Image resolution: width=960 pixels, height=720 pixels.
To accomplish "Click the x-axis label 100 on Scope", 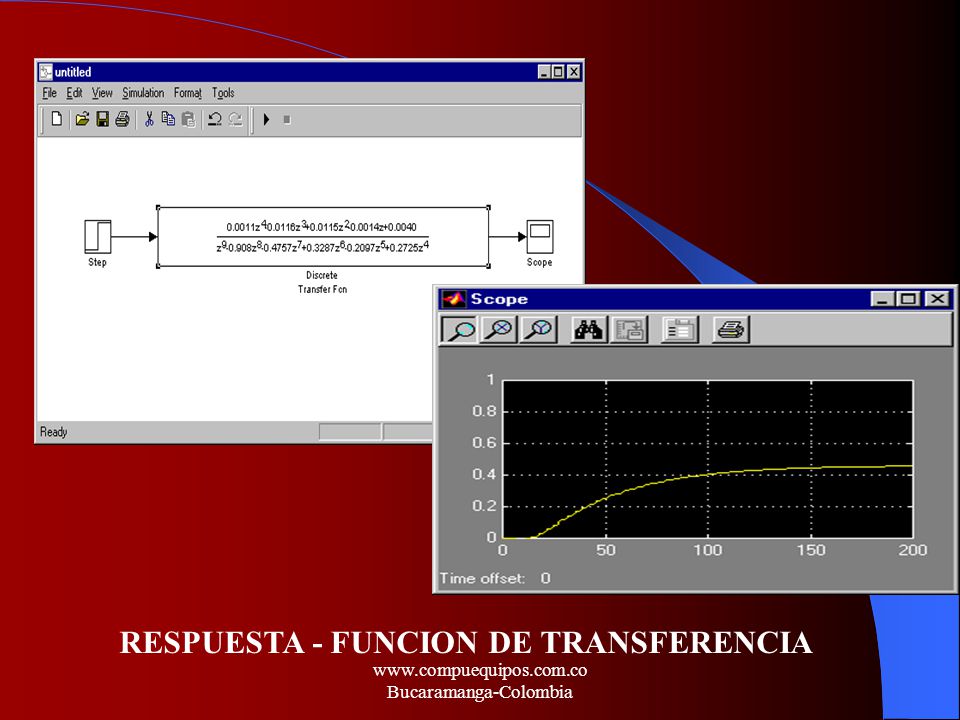I will 707,550.
